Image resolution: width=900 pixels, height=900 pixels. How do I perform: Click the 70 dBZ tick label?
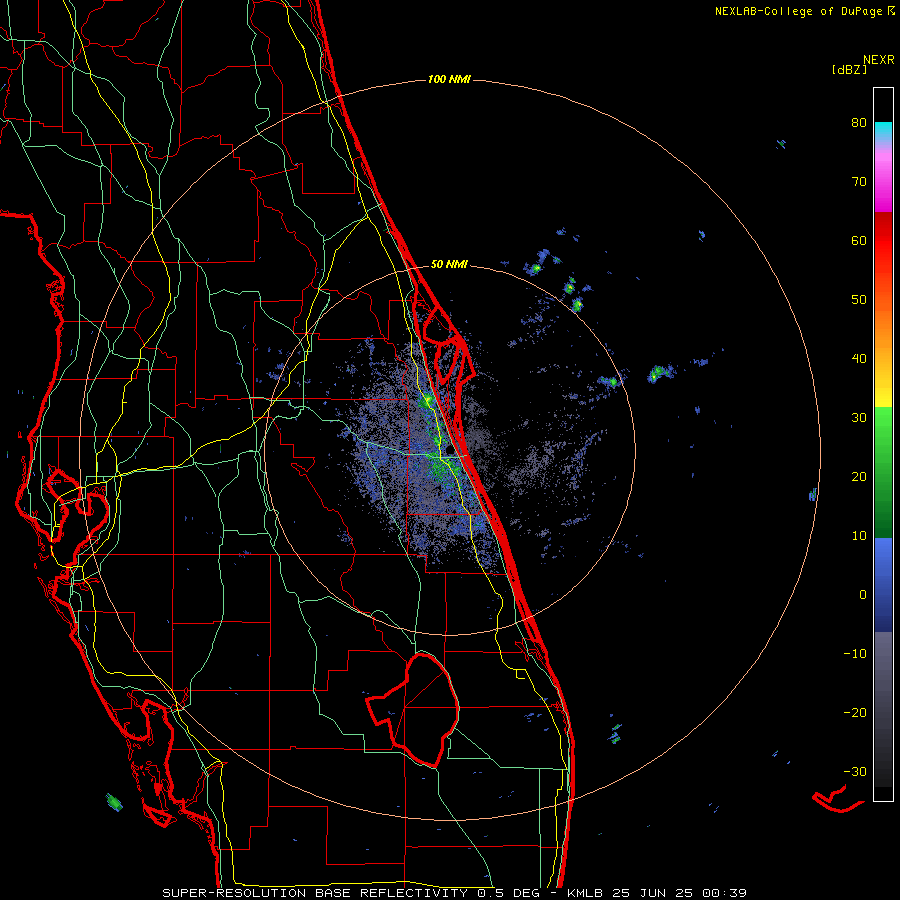tap(859, 182)
